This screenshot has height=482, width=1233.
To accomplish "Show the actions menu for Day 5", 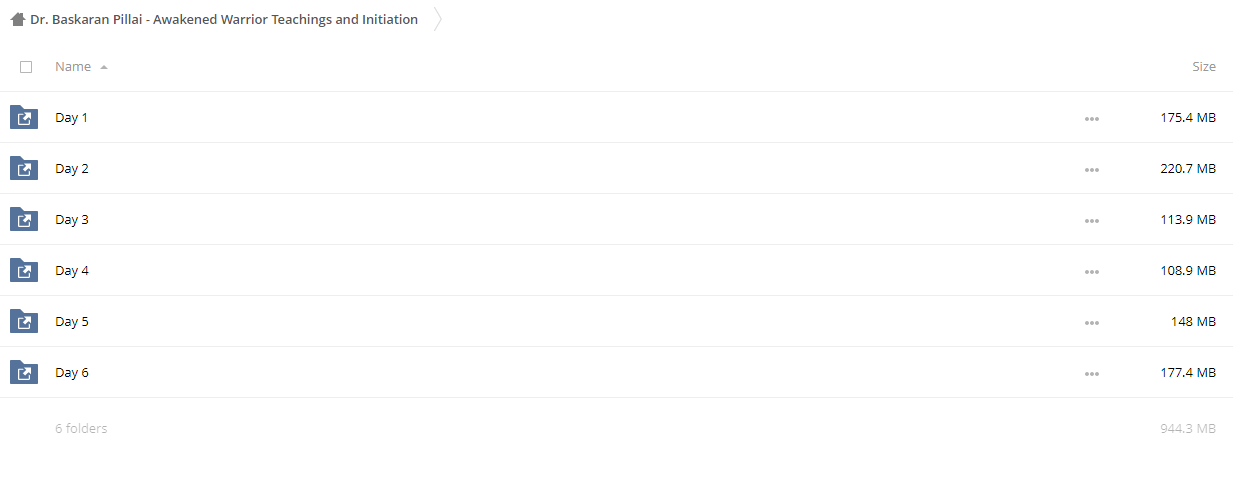I will (x=1091, y=323).
